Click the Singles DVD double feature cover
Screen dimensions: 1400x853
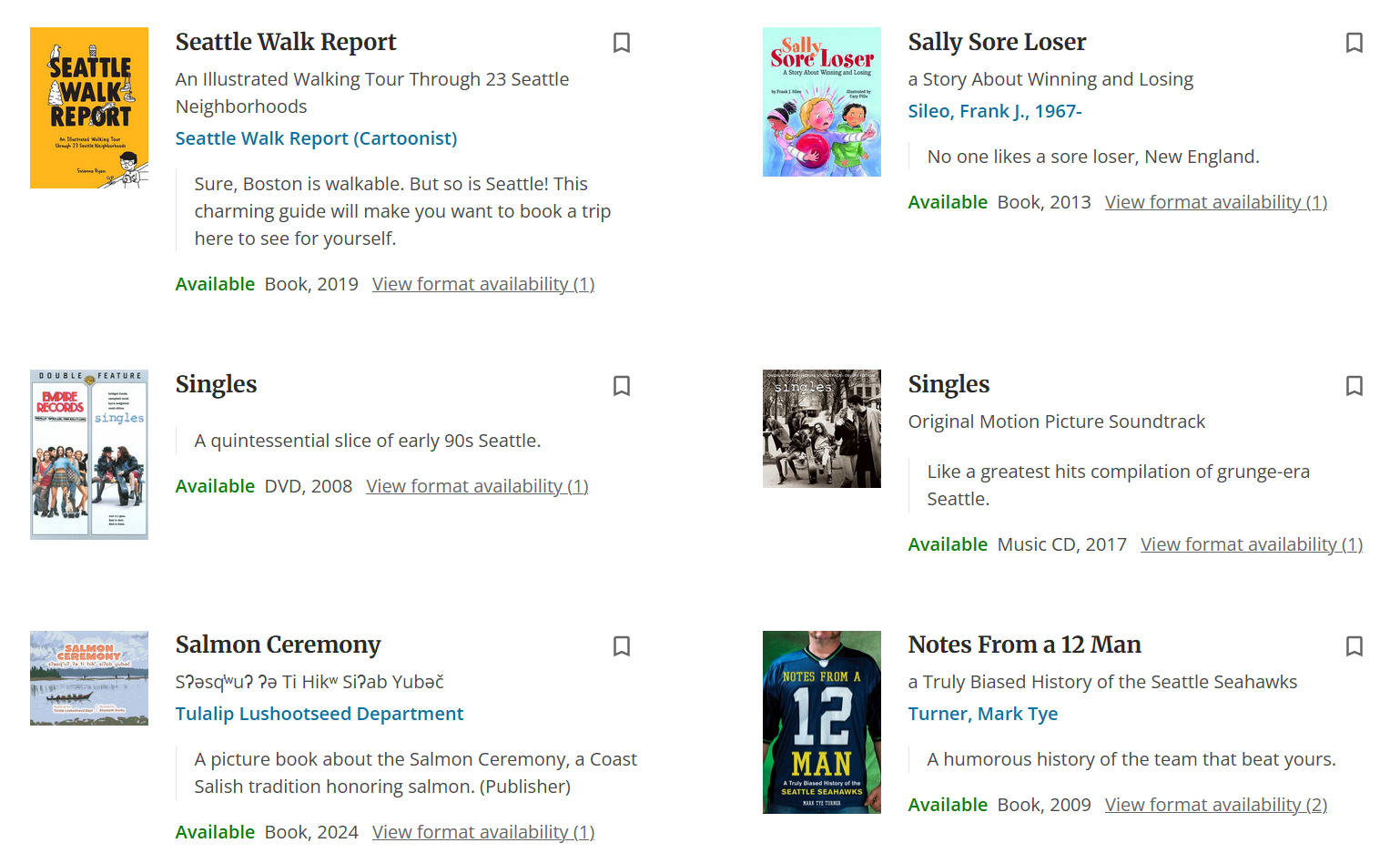[x=89, y=454]
